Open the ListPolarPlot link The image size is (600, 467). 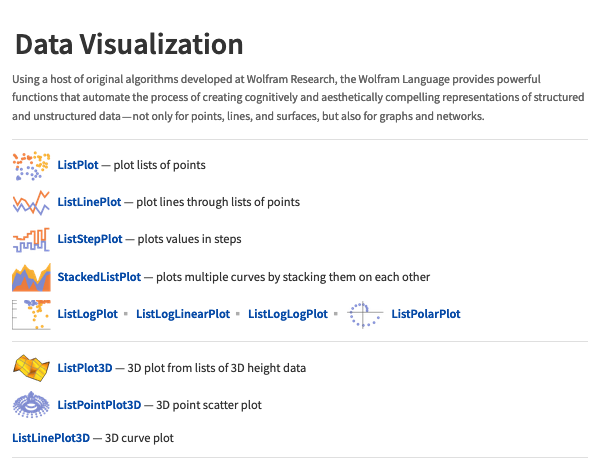click(426, 314)
